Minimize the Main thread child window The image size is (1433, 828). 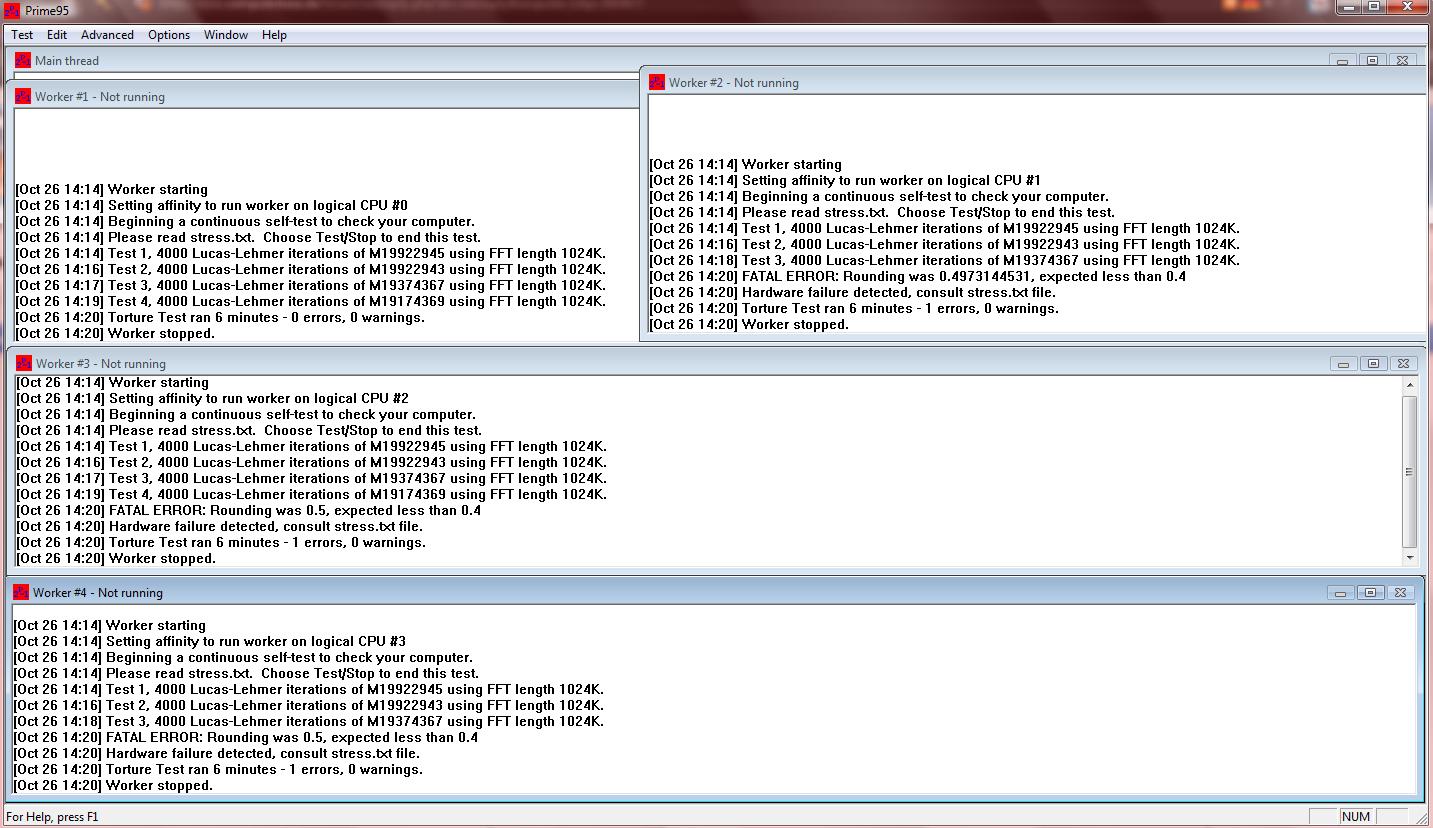click(x=1342, y=61)
